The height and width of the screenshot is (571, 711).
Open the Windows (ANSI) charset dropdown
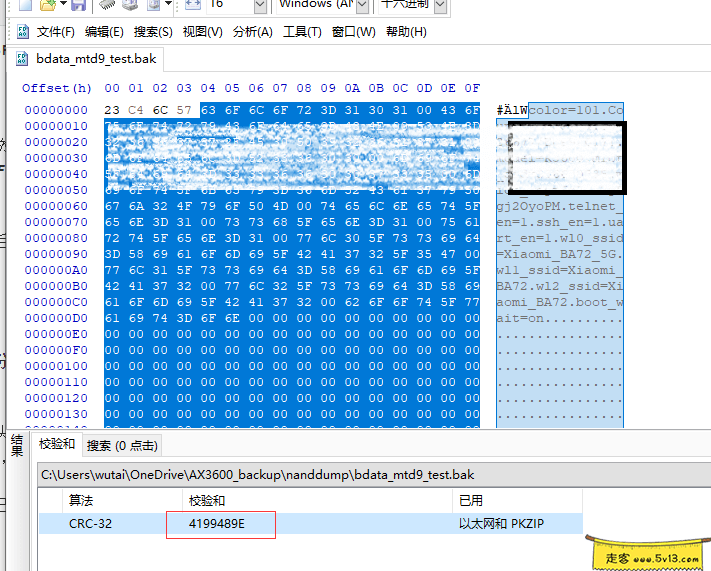point(362,5)
